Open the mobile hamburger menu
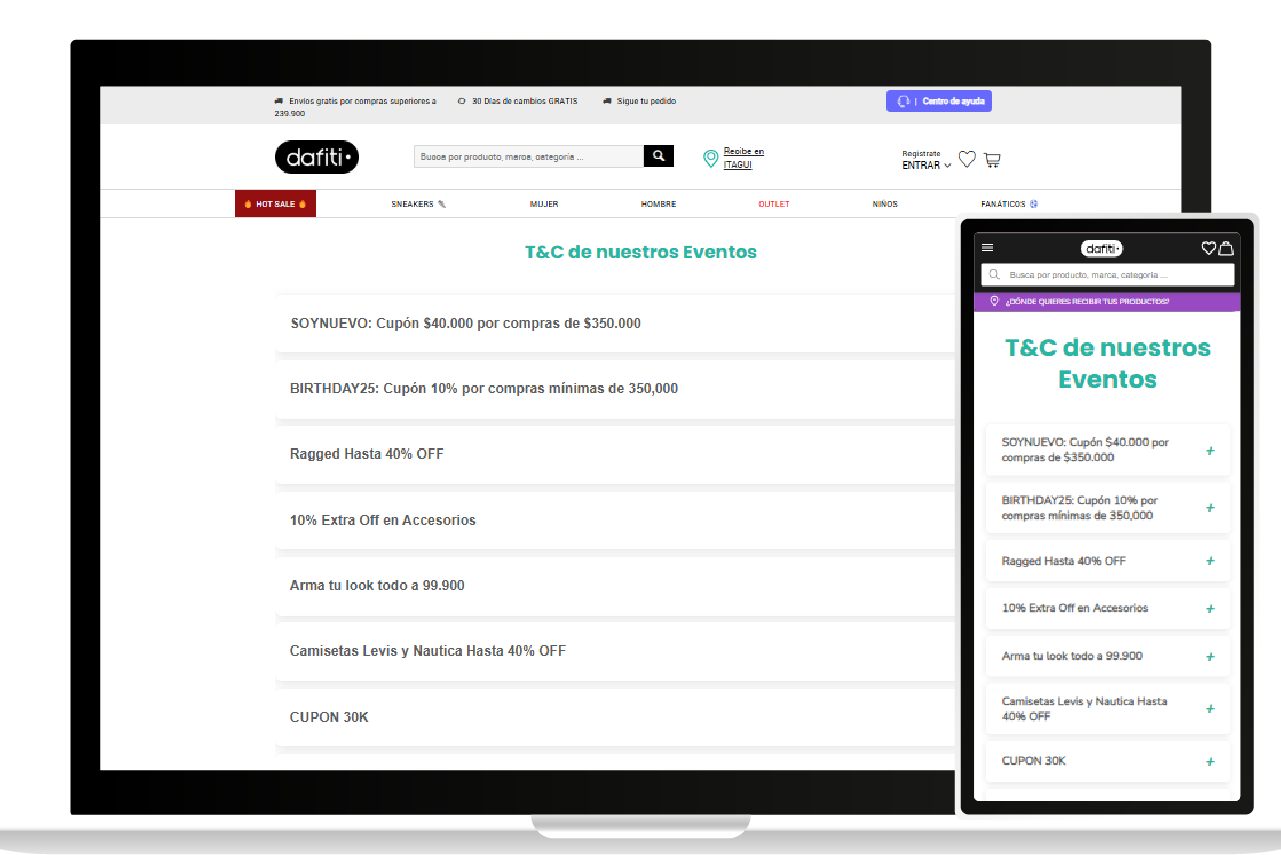This screenshot has height=855, width=1281. 988,248
